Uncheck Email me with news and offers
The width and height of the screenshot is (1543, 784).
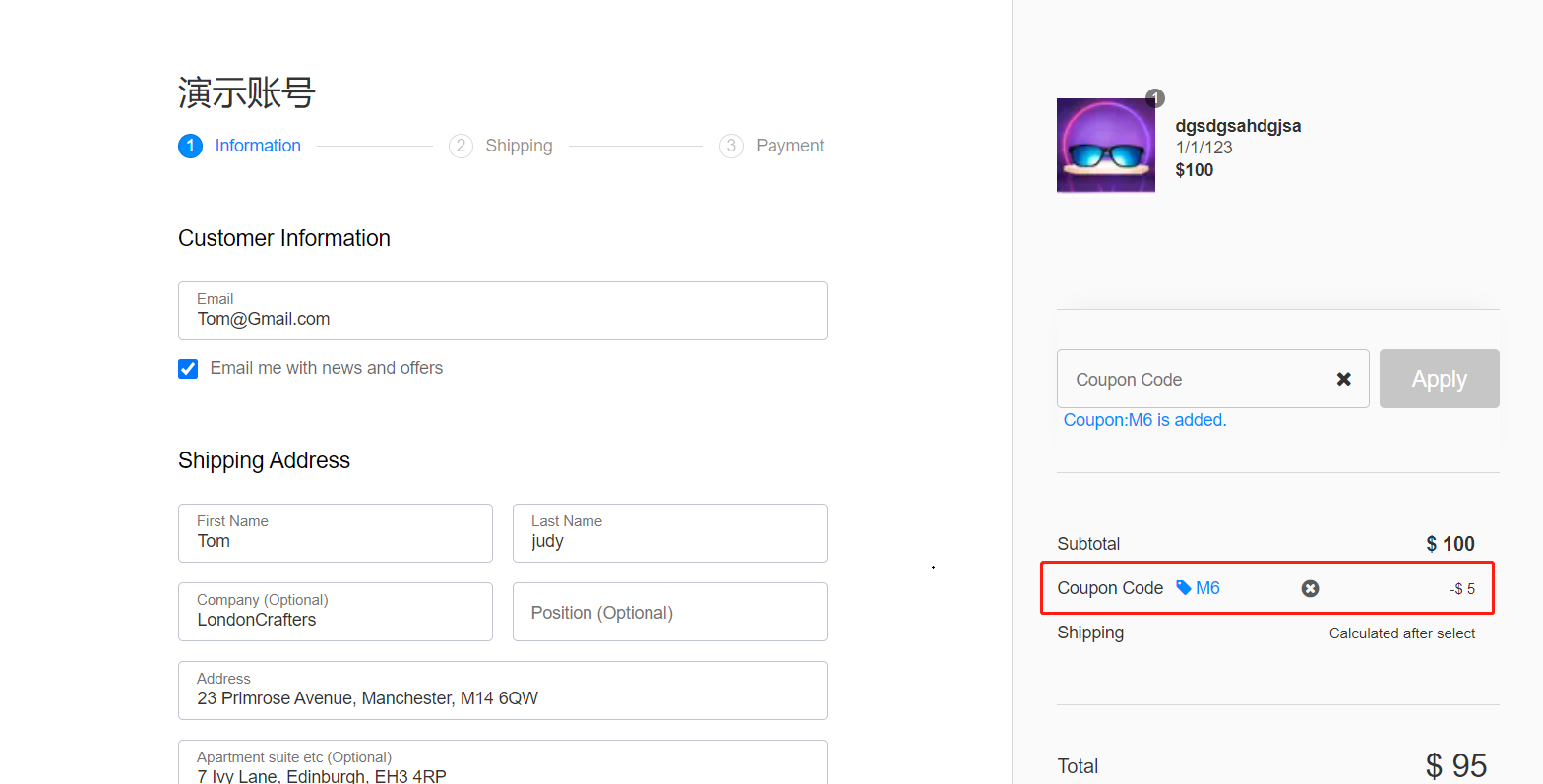(188, 369)
